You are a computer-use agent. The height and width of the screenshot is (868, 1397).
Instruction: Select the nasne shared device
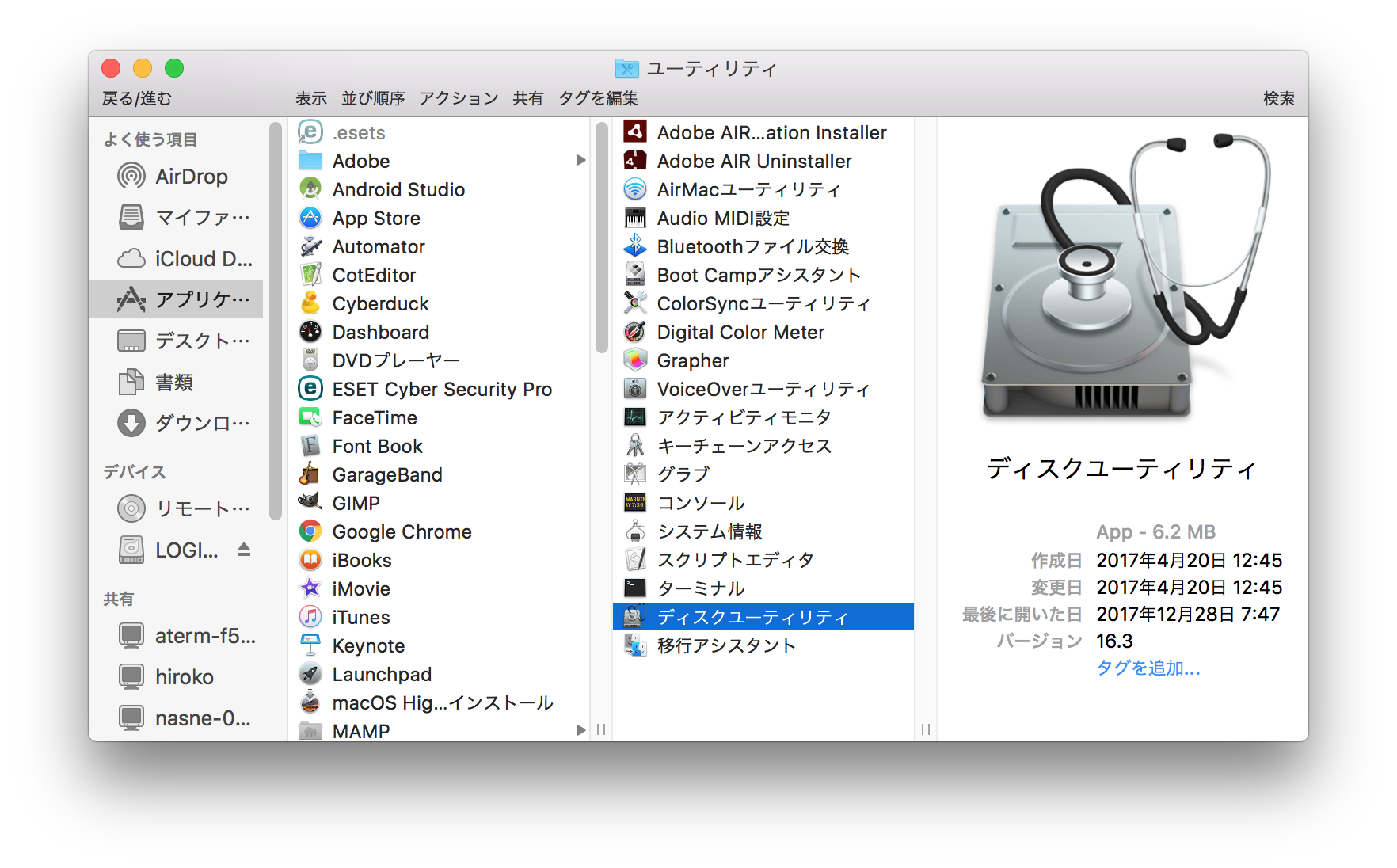coord(176,718)
